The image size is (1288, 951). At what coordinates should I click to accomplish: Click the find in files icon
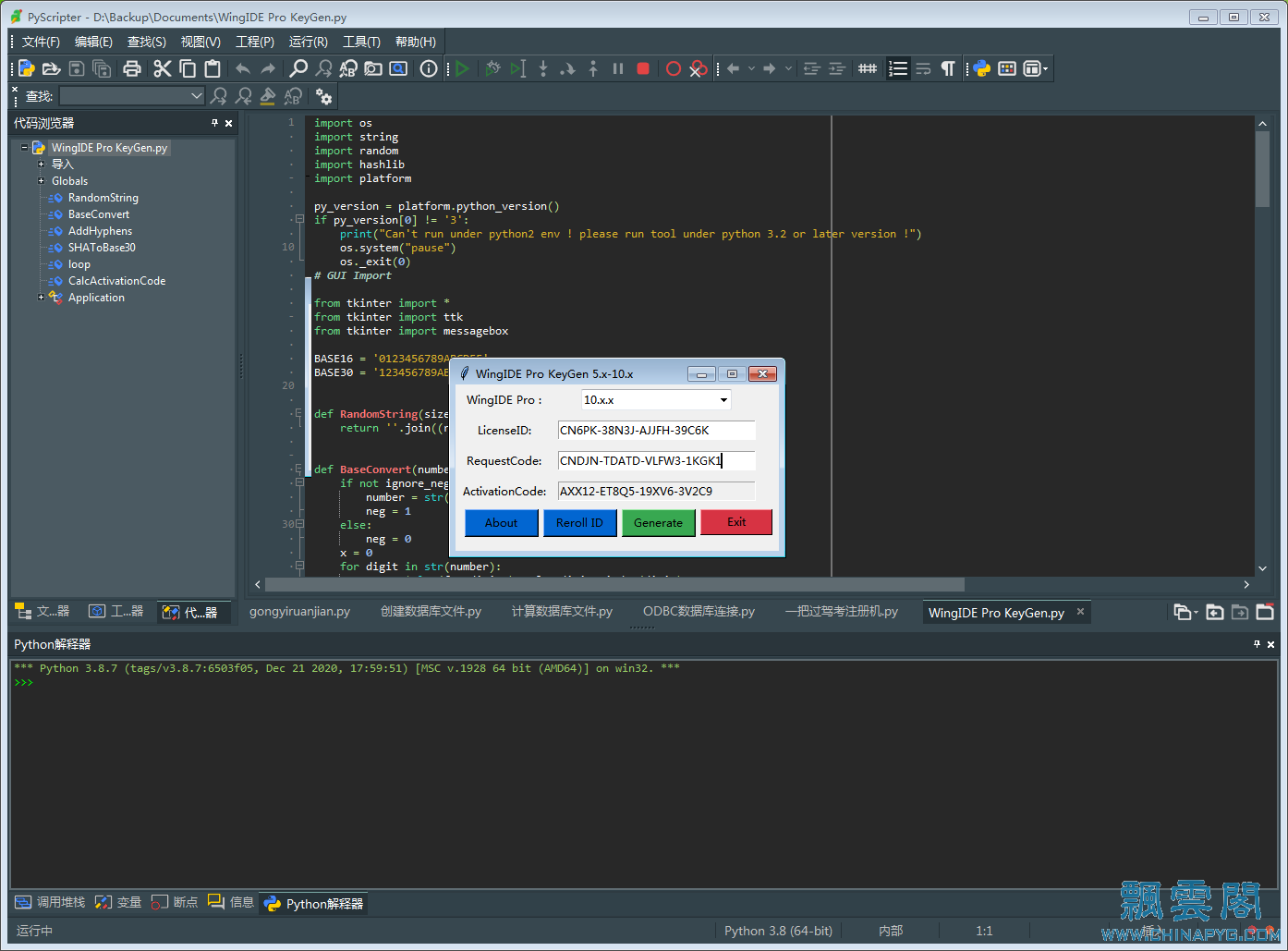tap(373, 68)
